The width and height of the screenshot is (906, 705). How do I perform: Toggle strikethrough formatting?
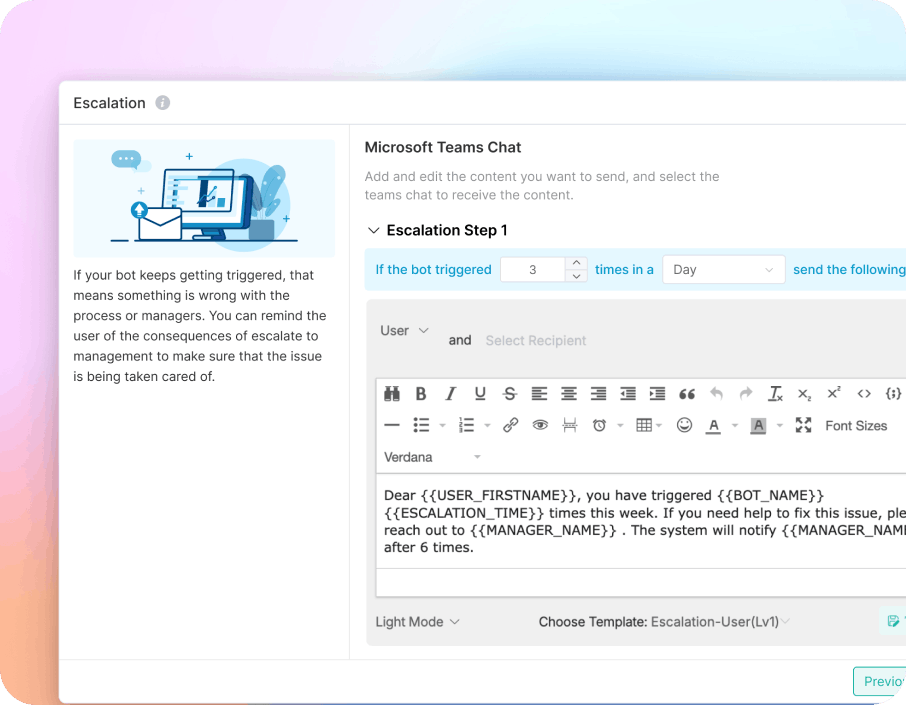click(510, 394)
